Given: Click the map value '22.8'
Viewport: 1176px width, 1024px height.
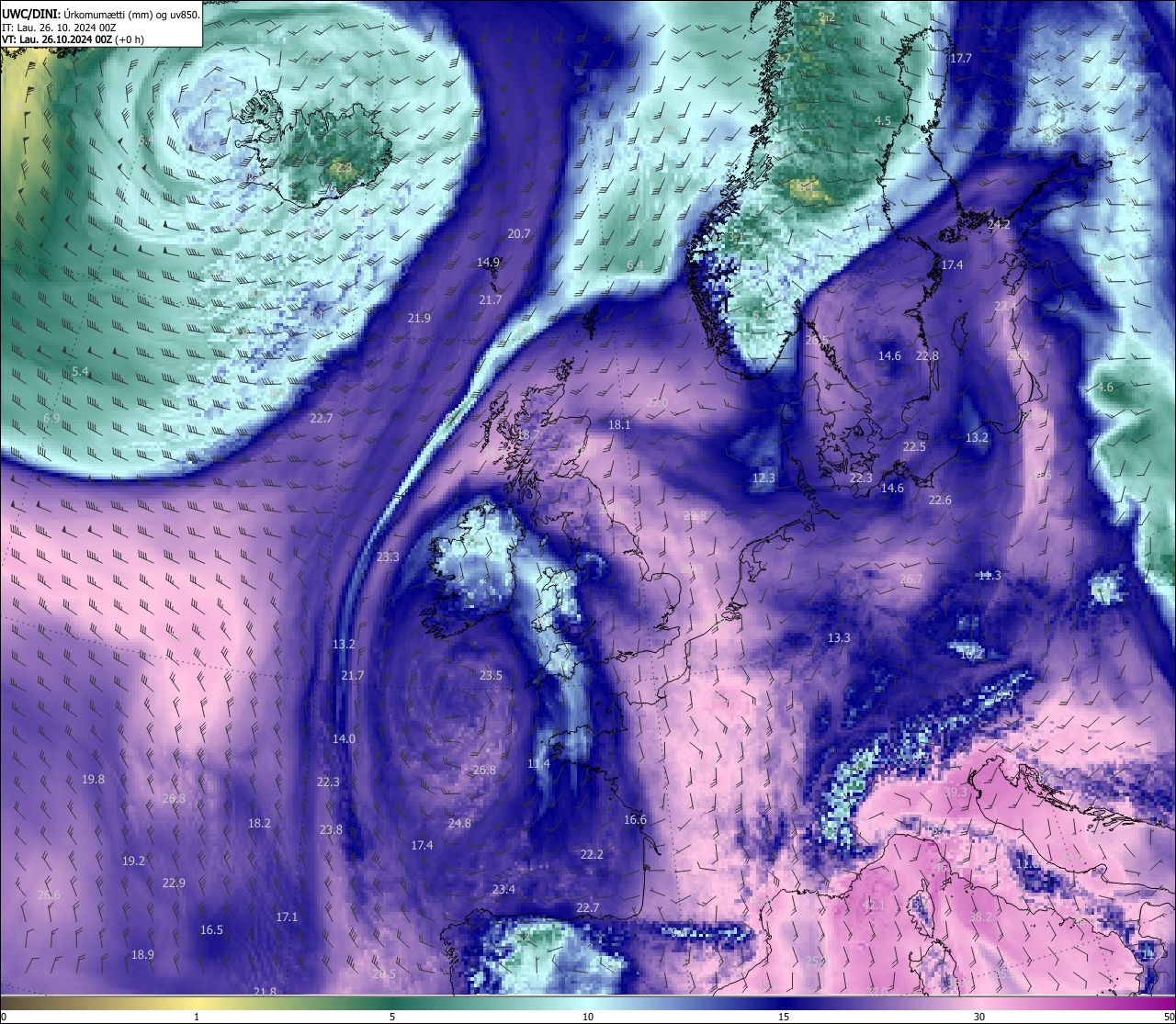Looking at the screenshot, I should coord(927,356).
